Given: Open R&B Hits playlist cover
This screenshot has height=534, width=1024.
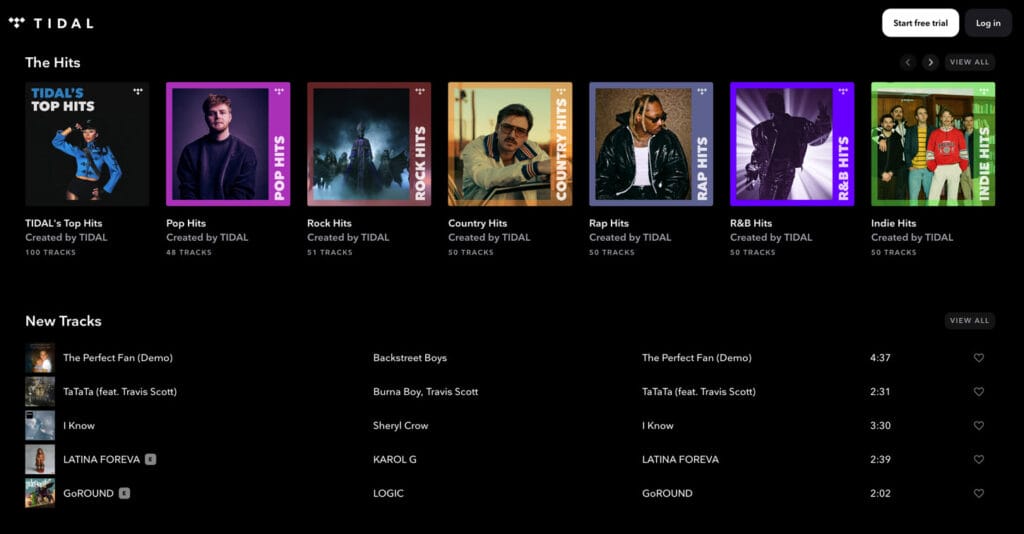Looking at the screenshot, I should coord(792,144).
